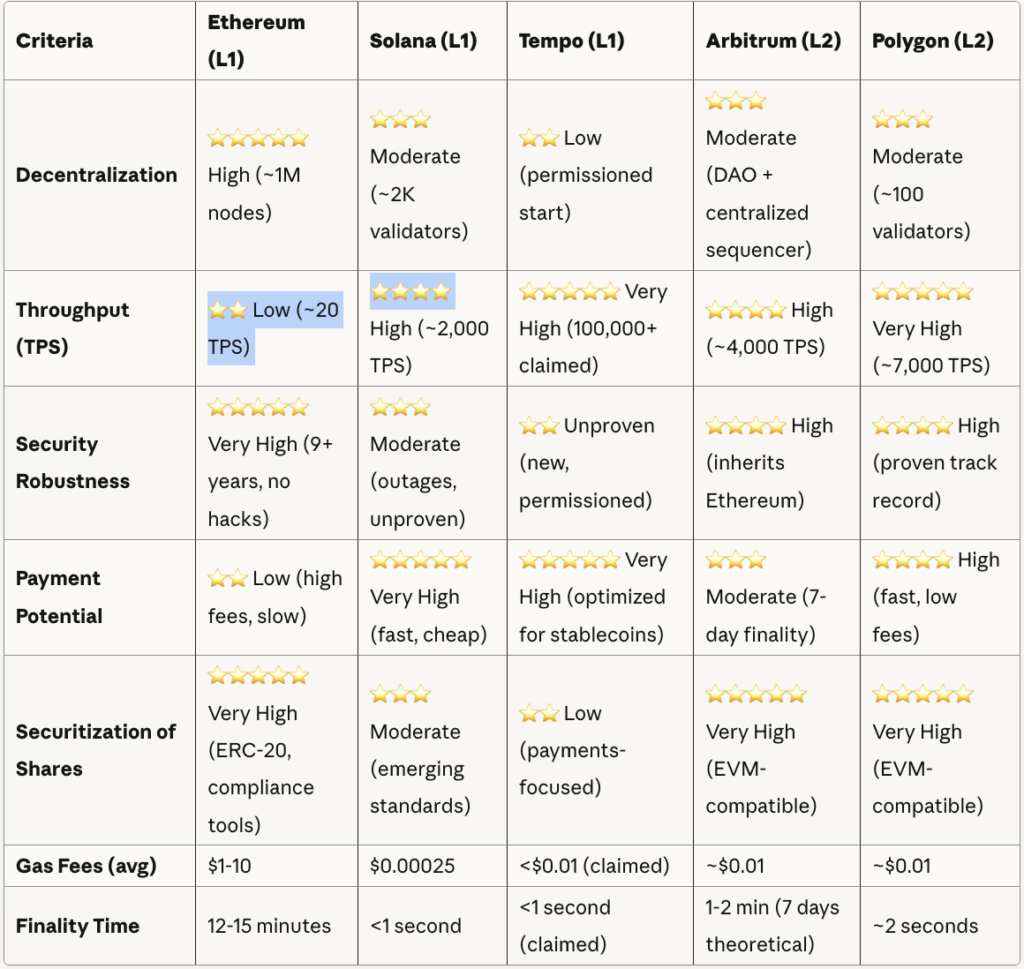Click Arbitrum's three-star Decentralization rating
The height and width of the screenshot is (969, 1024).
pos(735,101)
